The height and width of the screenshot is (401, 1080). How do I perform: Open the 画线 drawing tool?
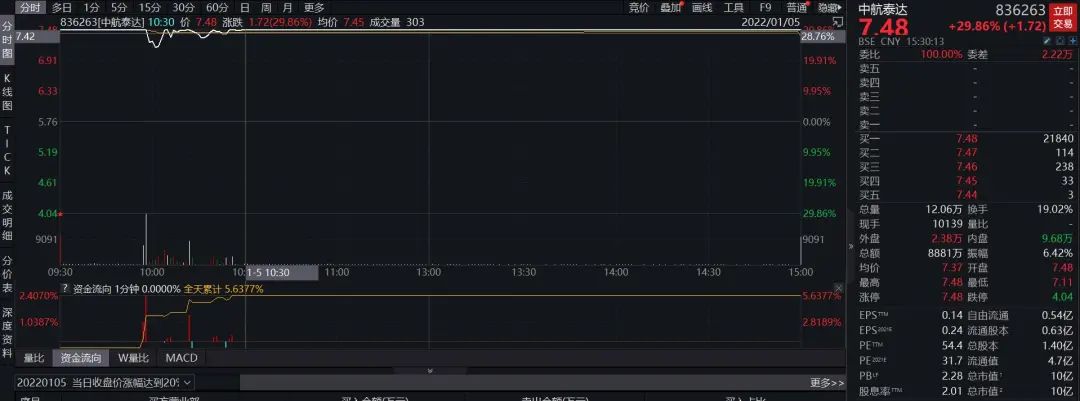tap(701, 8)
